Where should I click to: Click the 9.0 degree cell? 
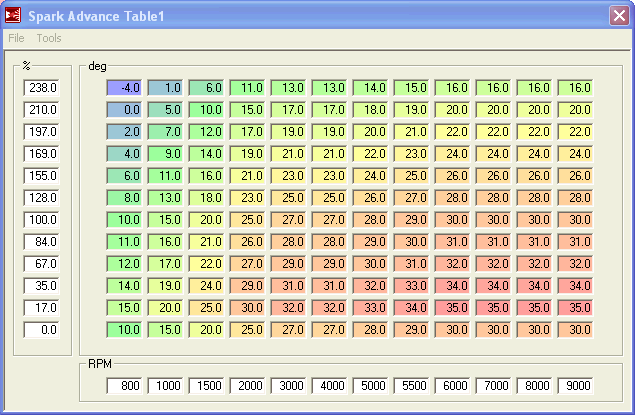coord(166,154)
